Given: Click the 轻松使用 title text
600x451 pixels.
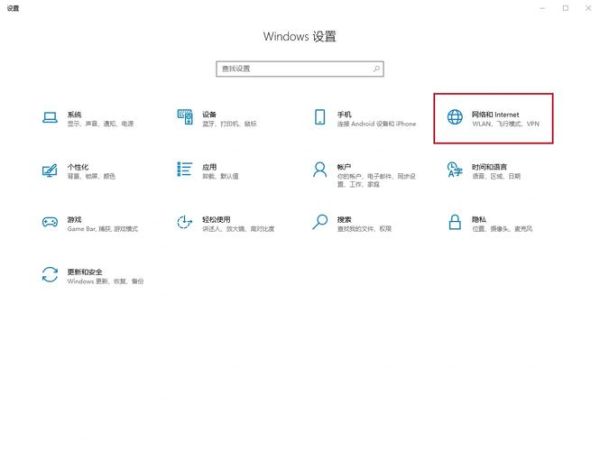Looking at the screenshot, I should pyautogui.click(x=216, y=220).
